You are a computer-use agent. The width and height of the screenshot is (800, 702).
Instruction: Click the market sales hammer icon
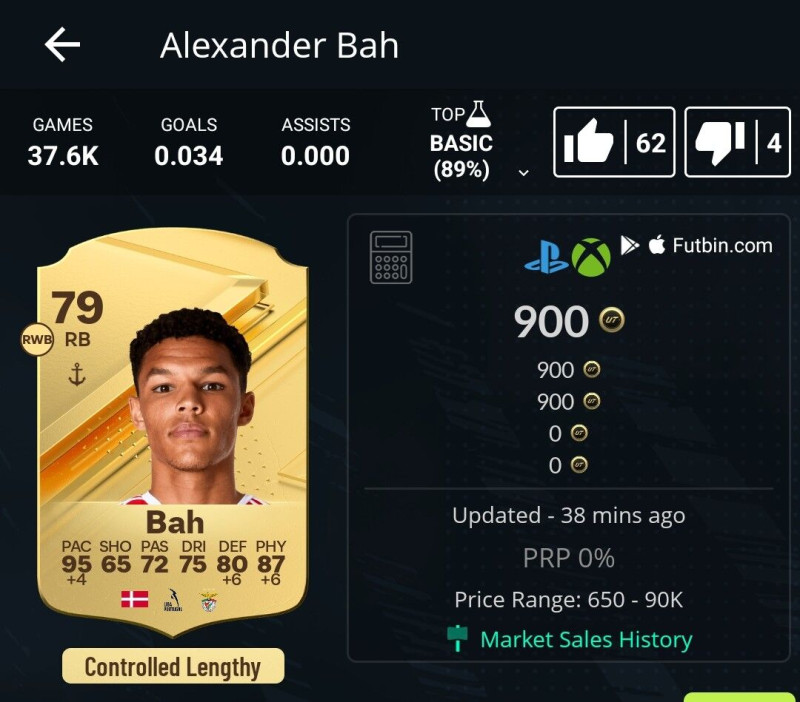(457, 638)
